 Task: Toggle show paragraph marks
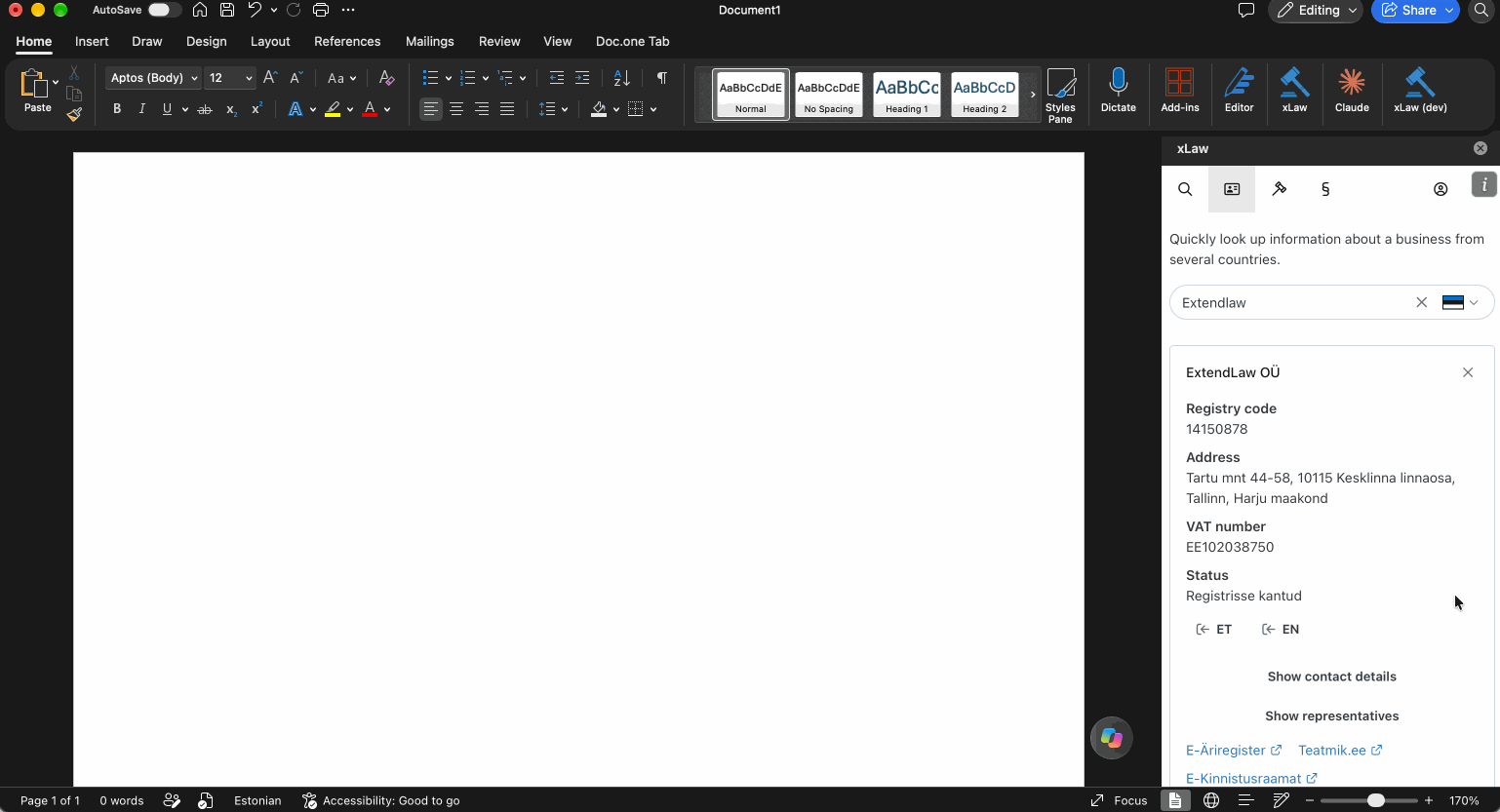[x=662, y=78]
